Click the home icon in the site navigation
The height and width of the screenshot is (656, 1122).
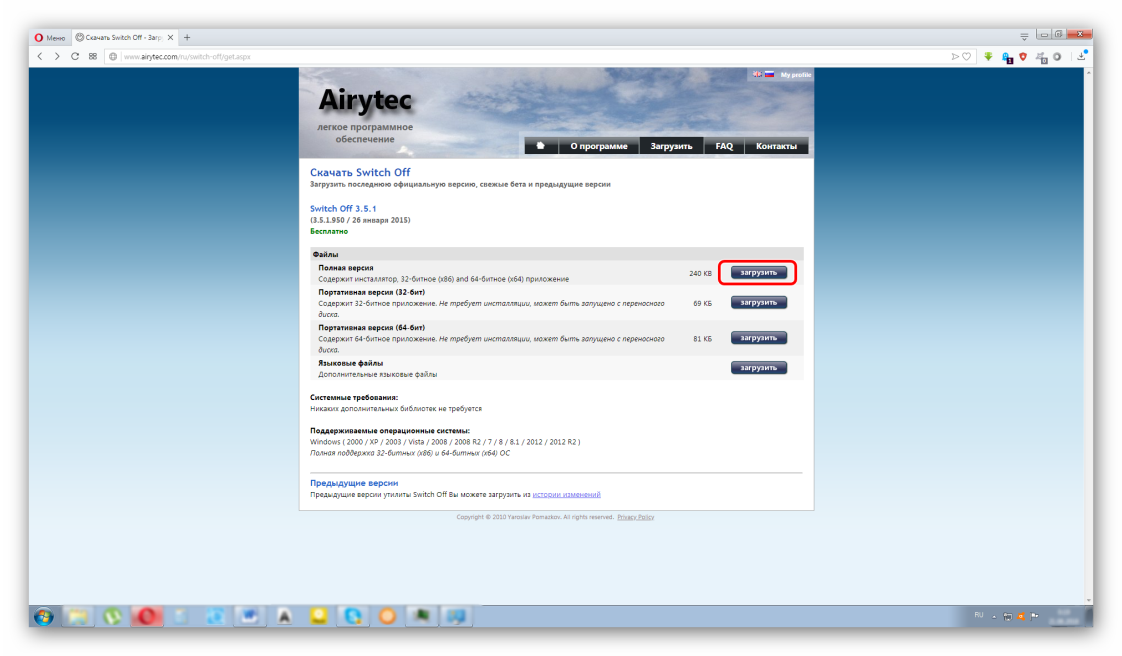[x=541, y=146]
